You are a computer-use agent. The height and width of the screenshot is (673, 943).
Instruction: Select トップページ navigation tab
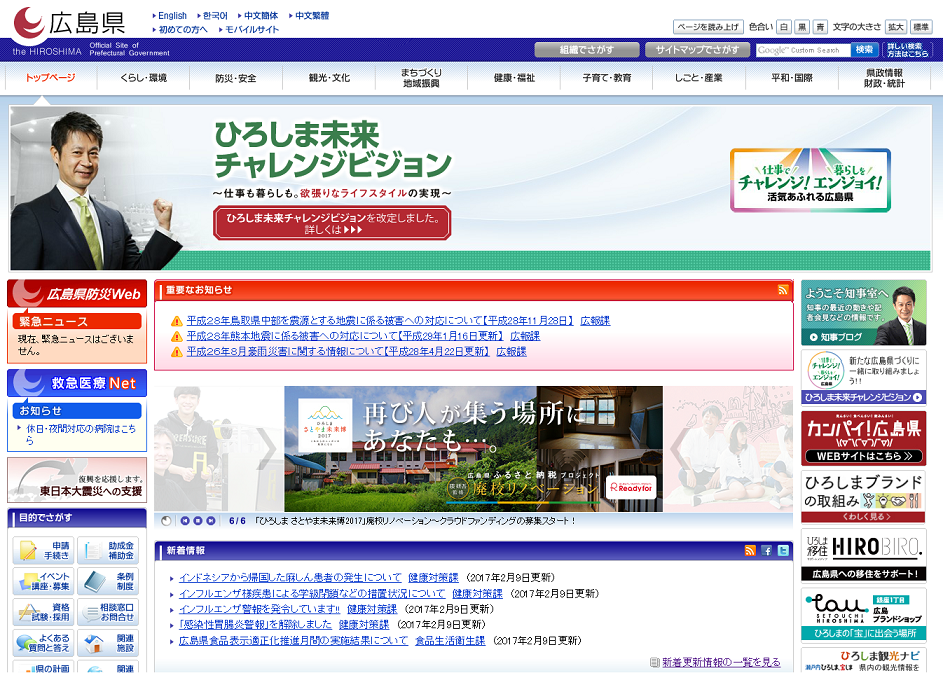coord(51,78)
